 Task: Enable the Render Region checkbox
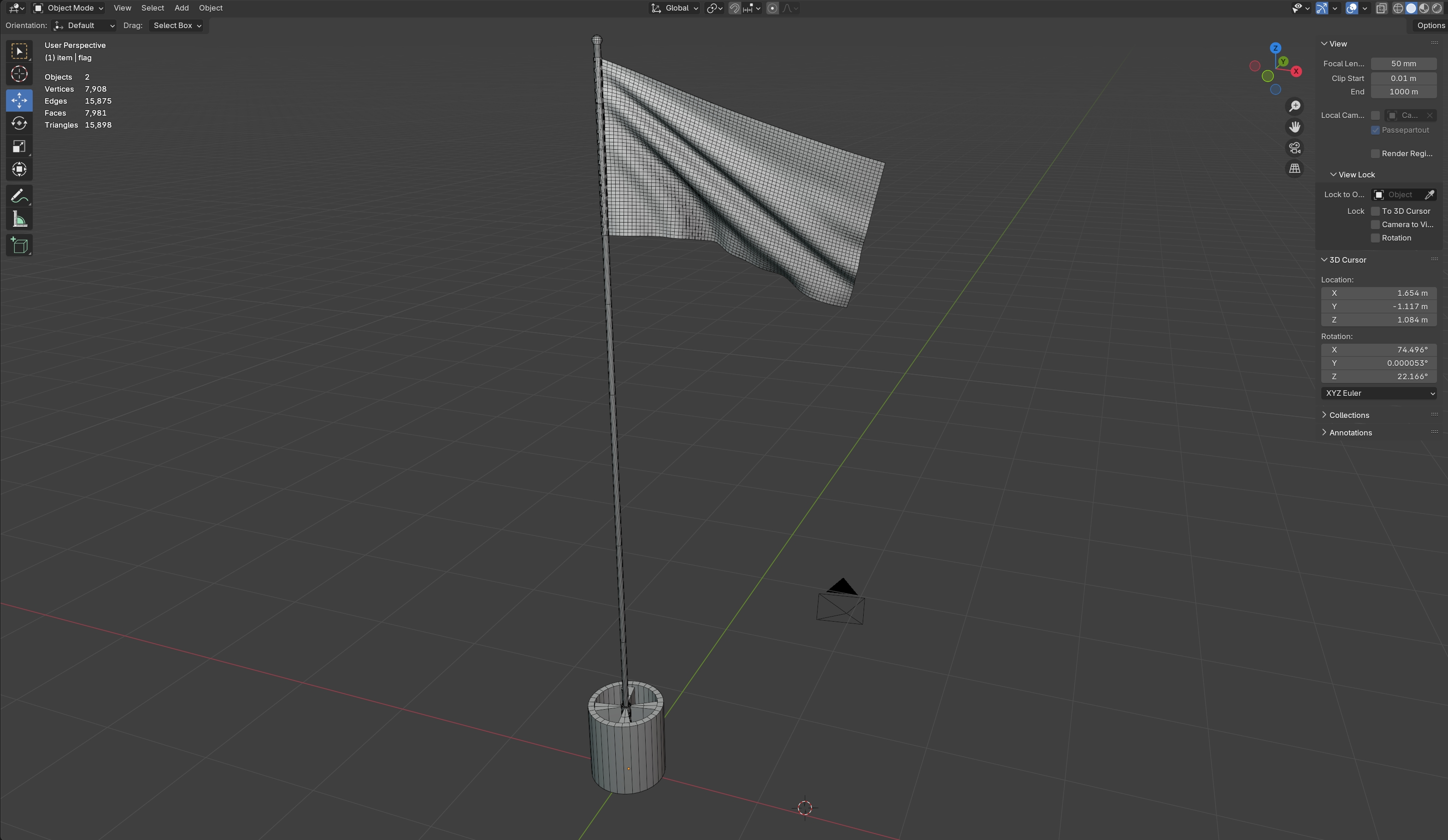tap(1375, 153)
